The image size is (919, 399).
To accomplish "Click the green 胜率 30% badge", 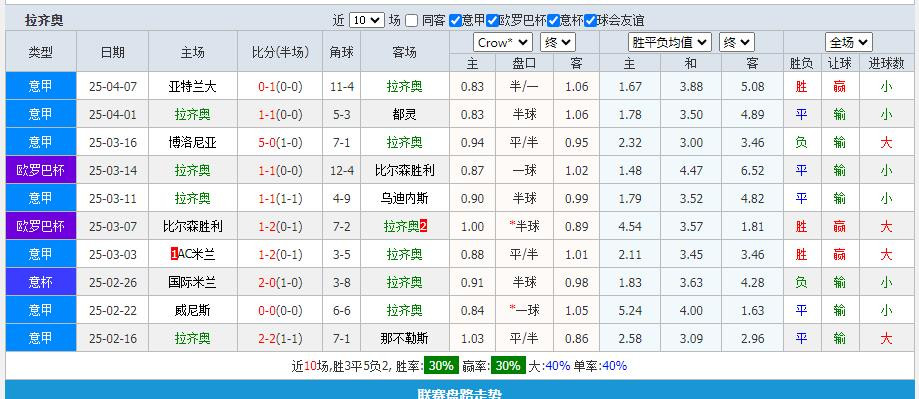I will (441, 366).
